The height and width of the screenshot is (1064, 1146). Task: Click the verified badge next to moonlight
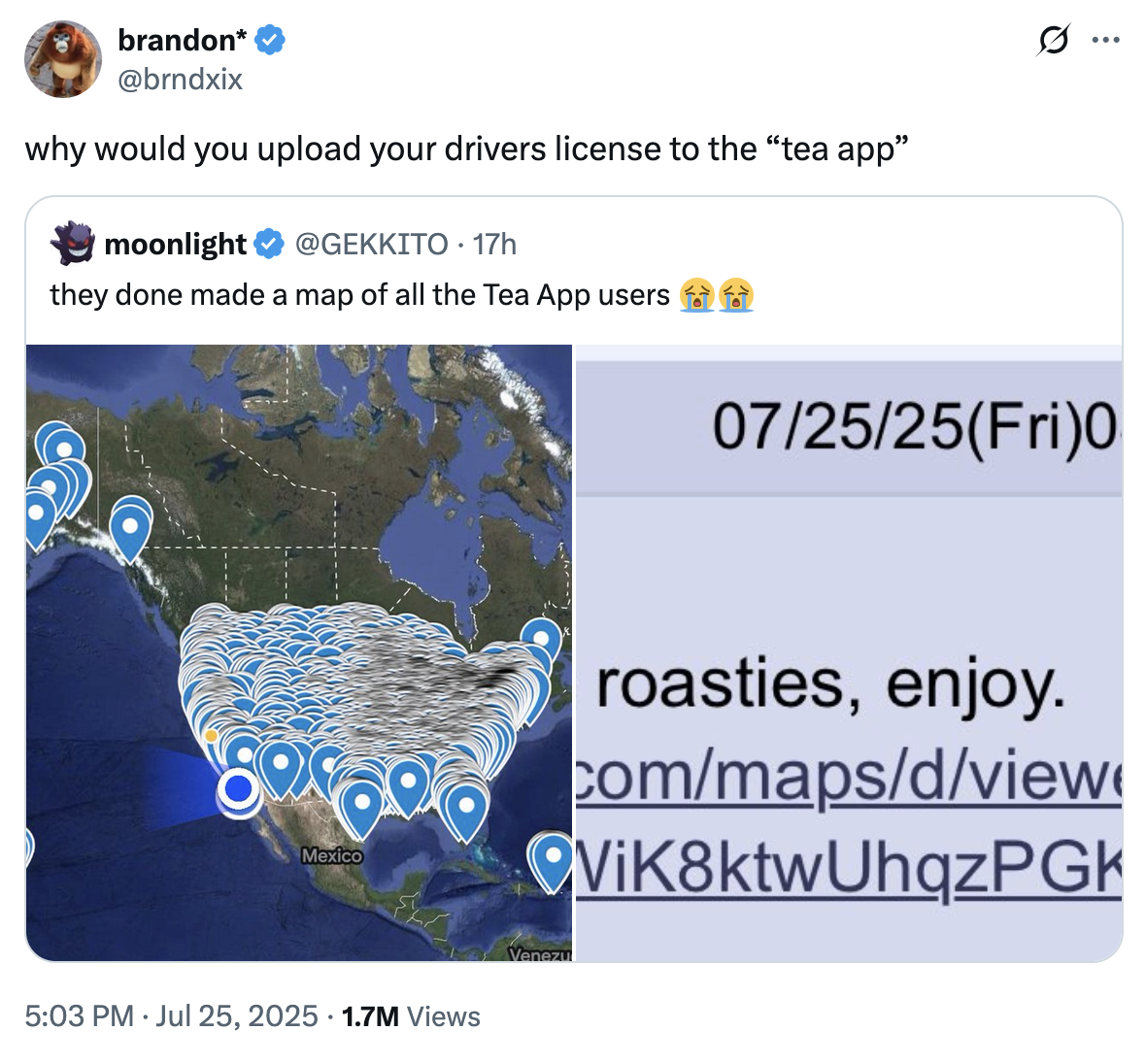(x=266, y=244)
